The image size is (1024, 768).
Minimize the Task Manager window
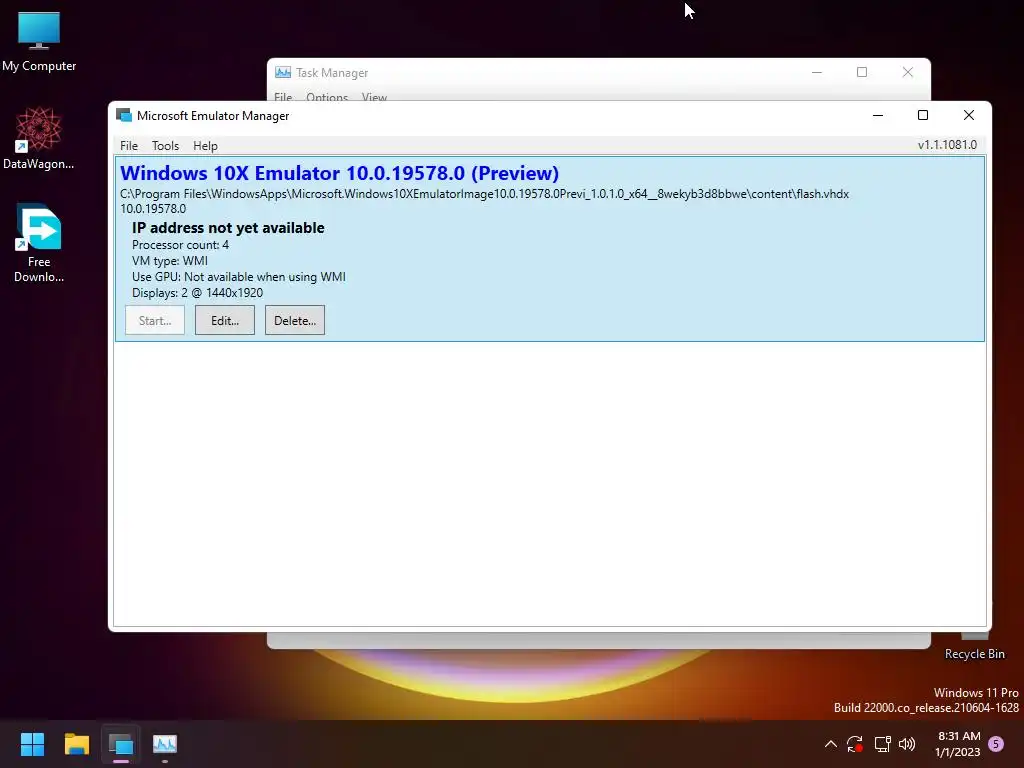click(x=816, y=72)
